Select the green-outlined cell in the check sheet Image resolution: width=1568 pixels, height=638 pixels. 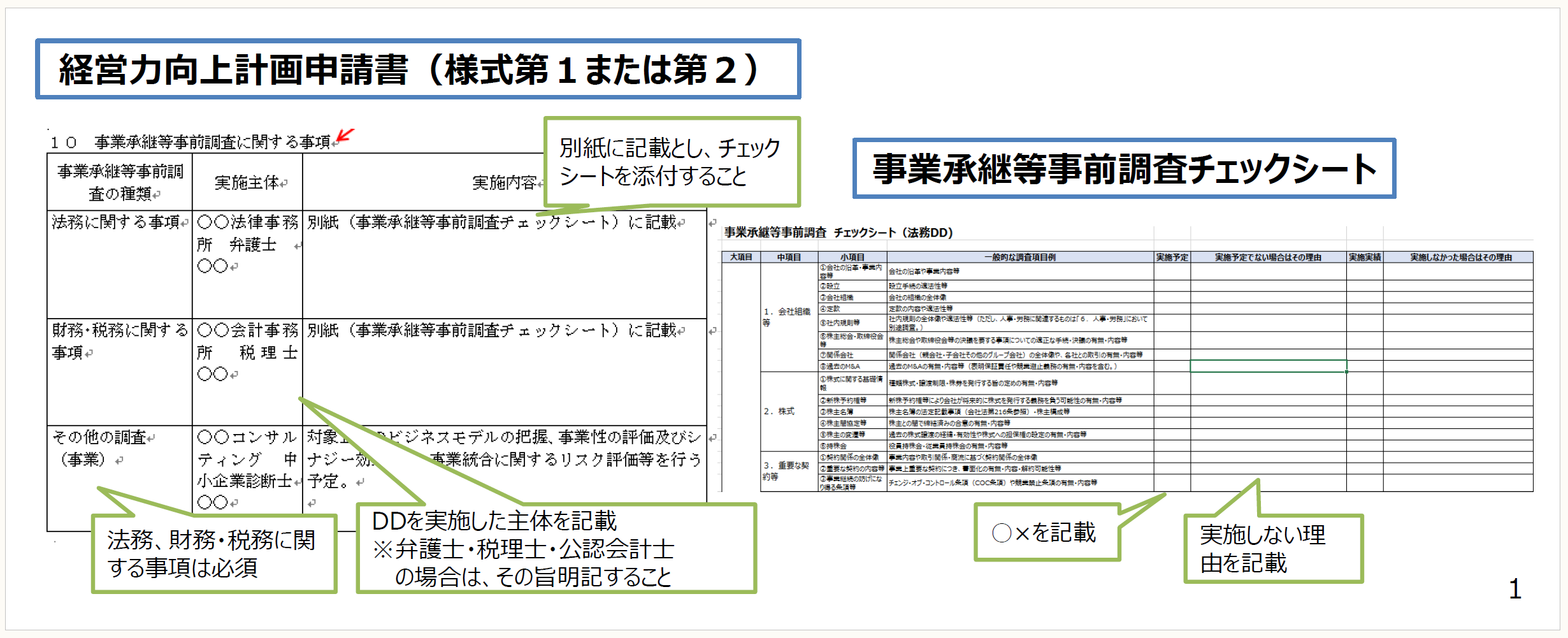click(x=1267, y=366)
